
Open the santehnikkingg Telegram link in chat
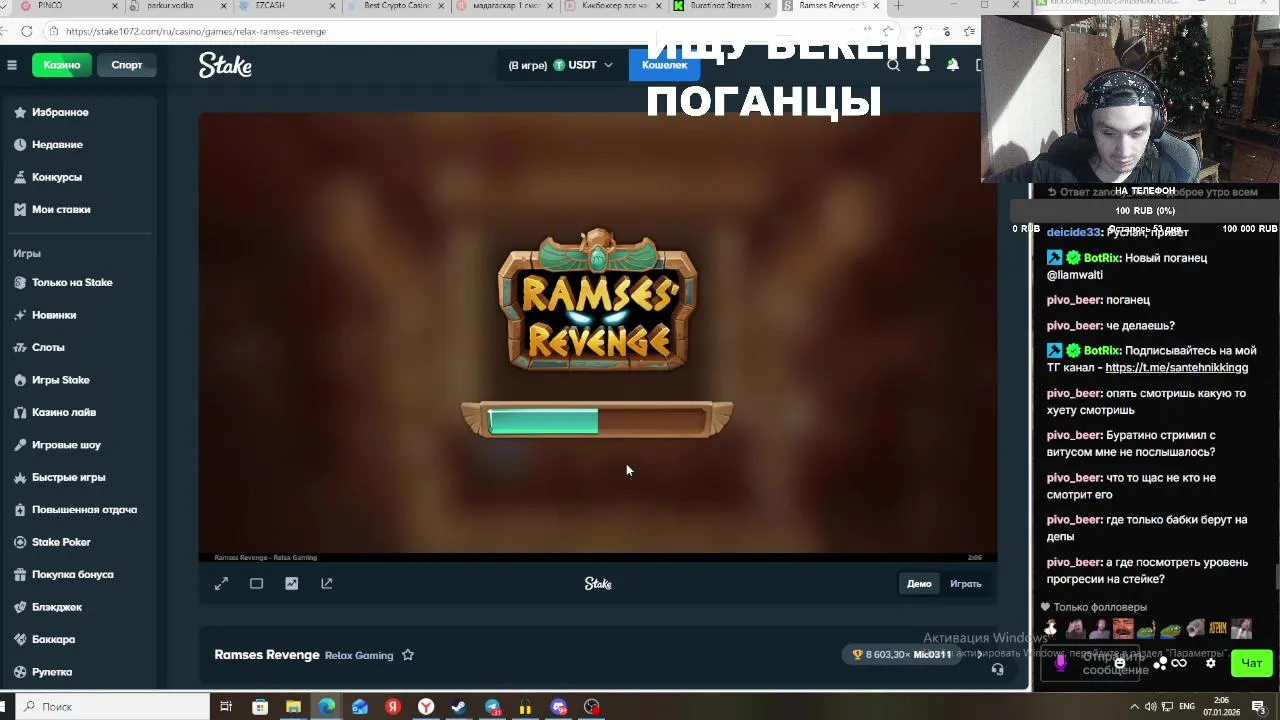[1176, 368]
